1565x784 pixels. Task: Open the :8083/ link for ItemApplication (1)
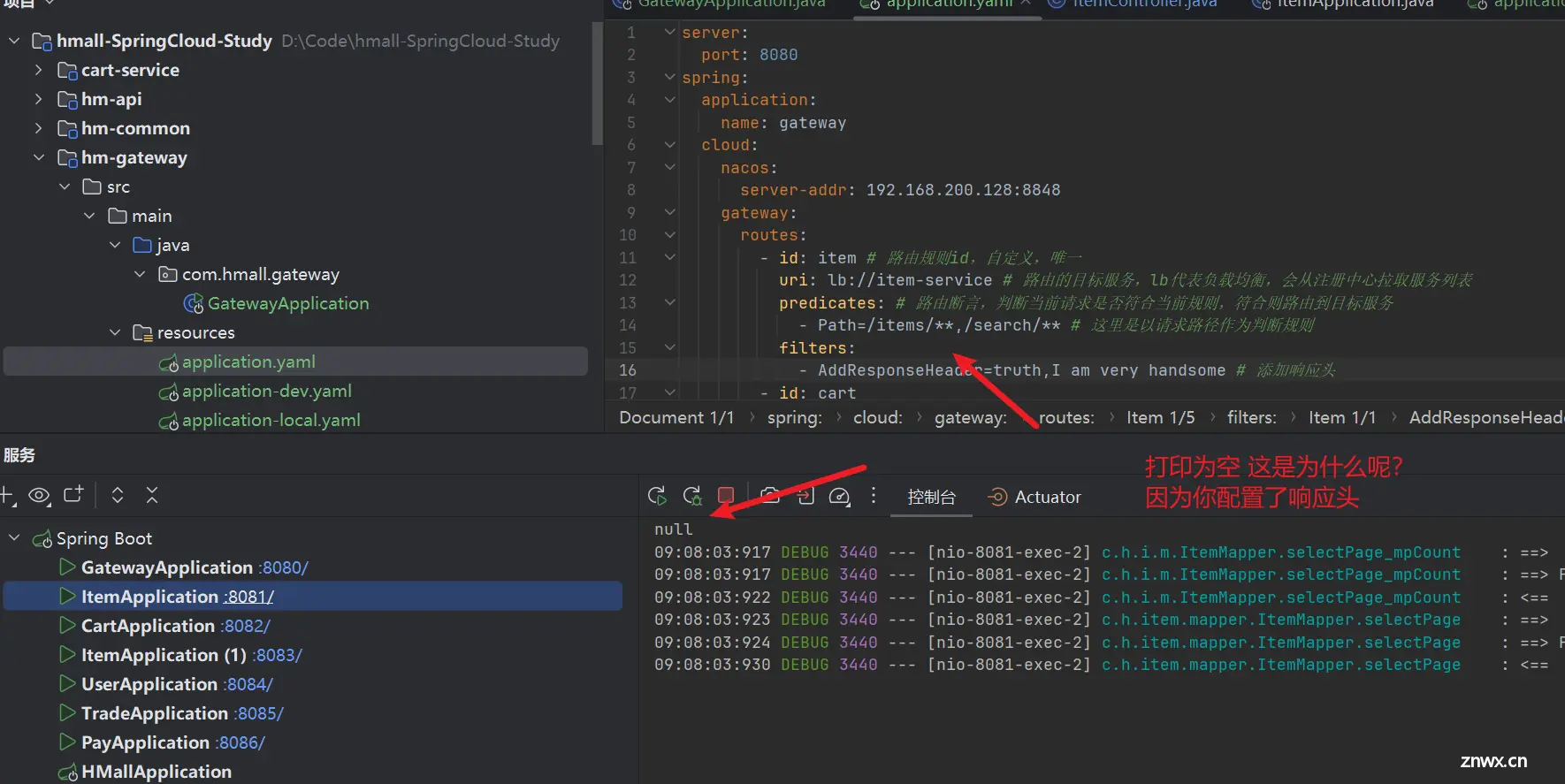pyautogui.click(x=278, y=655)
